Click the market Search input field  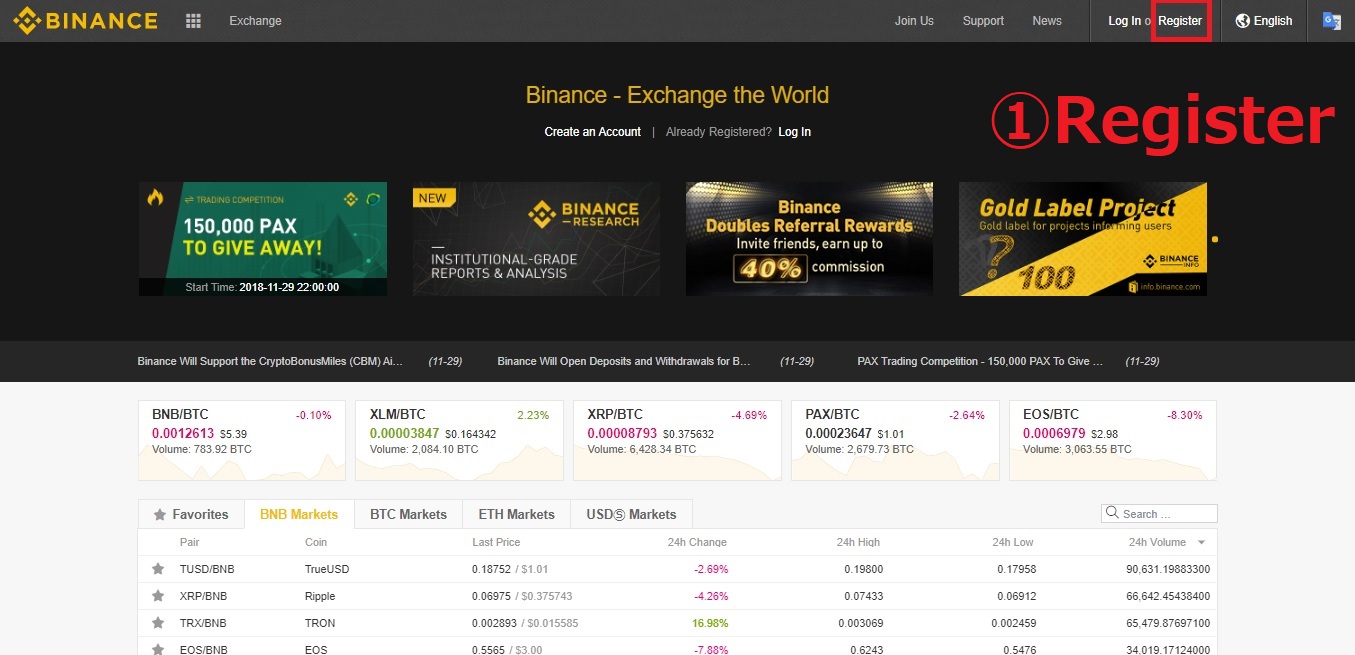pos(1159,513)
